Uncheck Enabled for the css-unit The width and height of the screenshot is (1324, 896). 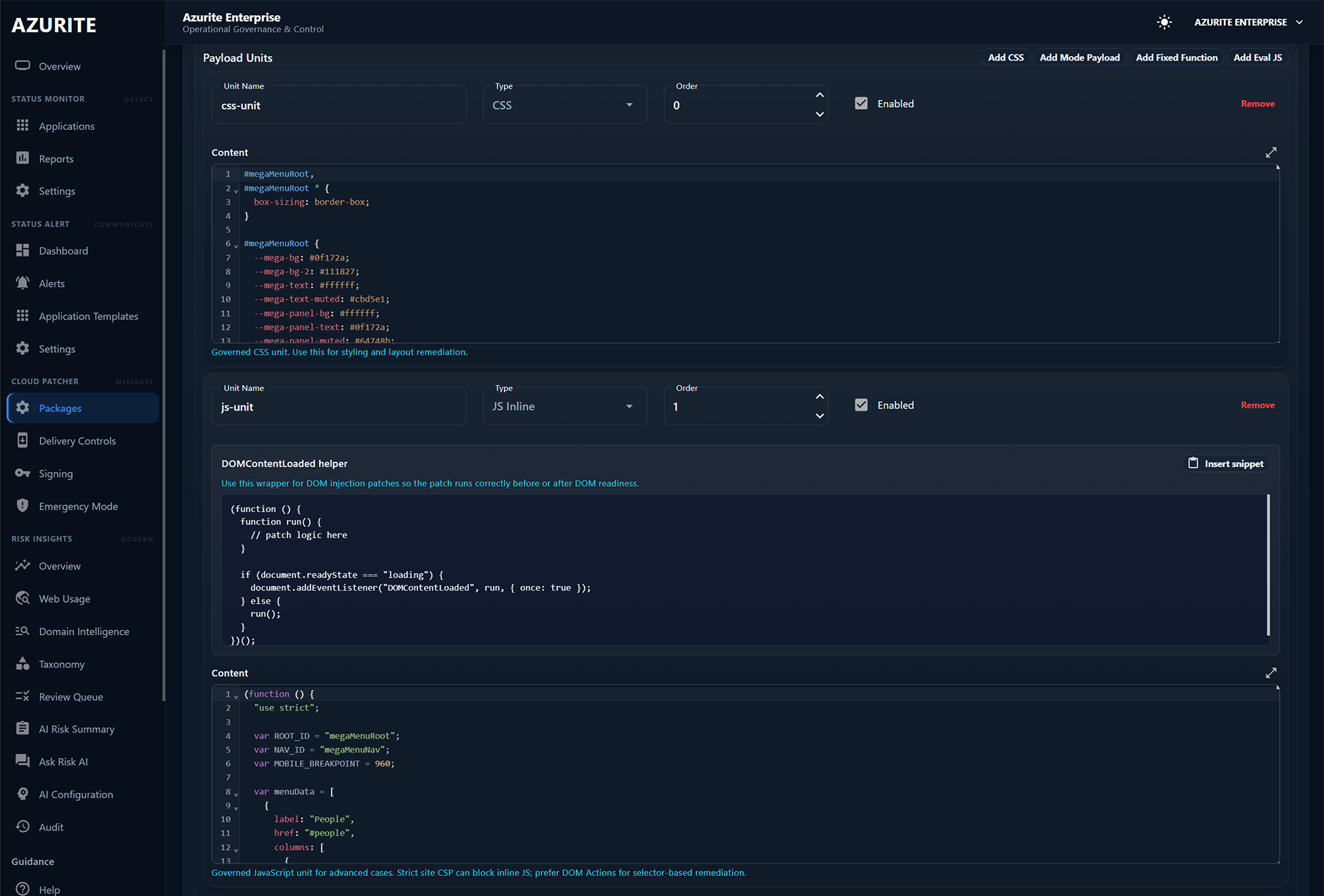coord(861,103)
